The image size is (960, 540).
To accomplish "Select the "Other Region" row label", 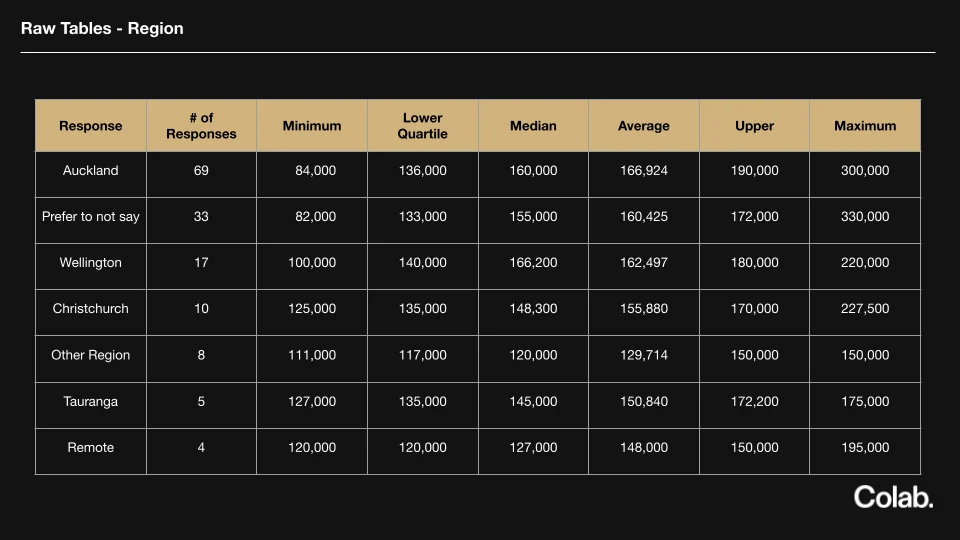I will pyautogui.click(x=91, y=355).
